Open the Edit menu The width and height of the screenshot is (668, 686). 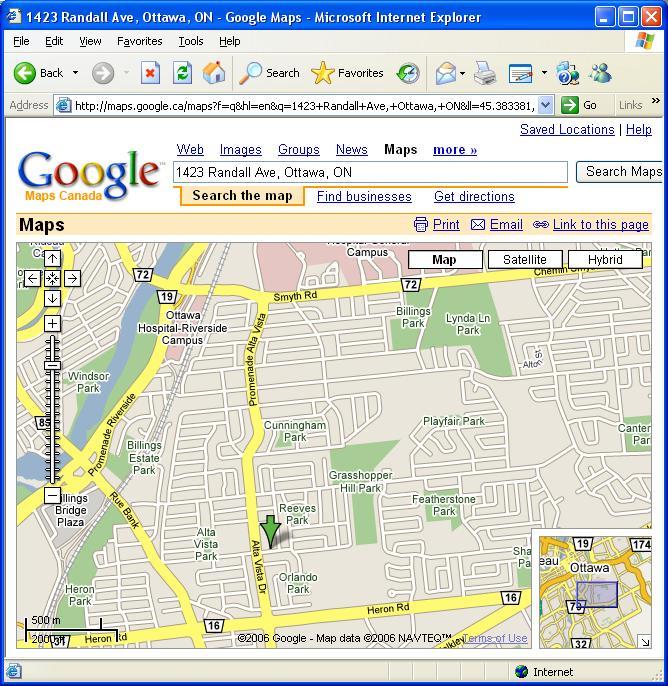[x=54, y=41]
